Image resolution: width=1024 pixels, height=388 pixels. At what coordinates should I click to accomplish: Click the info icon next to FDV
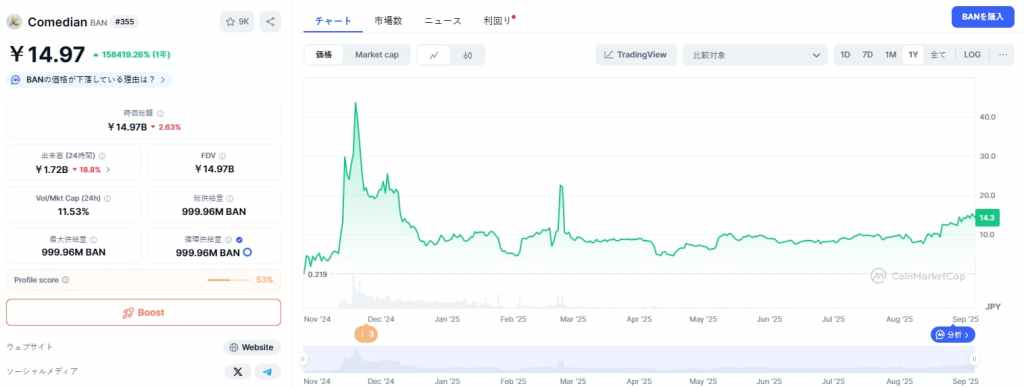pyautogui.click(x=223, y=156)
